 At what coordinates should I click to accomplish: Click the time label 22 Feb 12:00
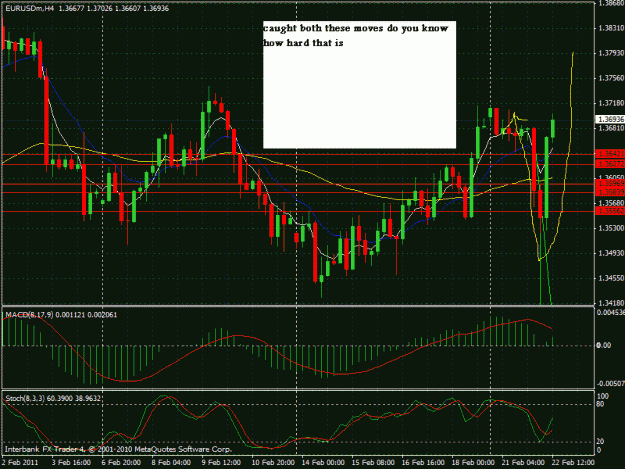pyautogui.click(x=573, y=462)
